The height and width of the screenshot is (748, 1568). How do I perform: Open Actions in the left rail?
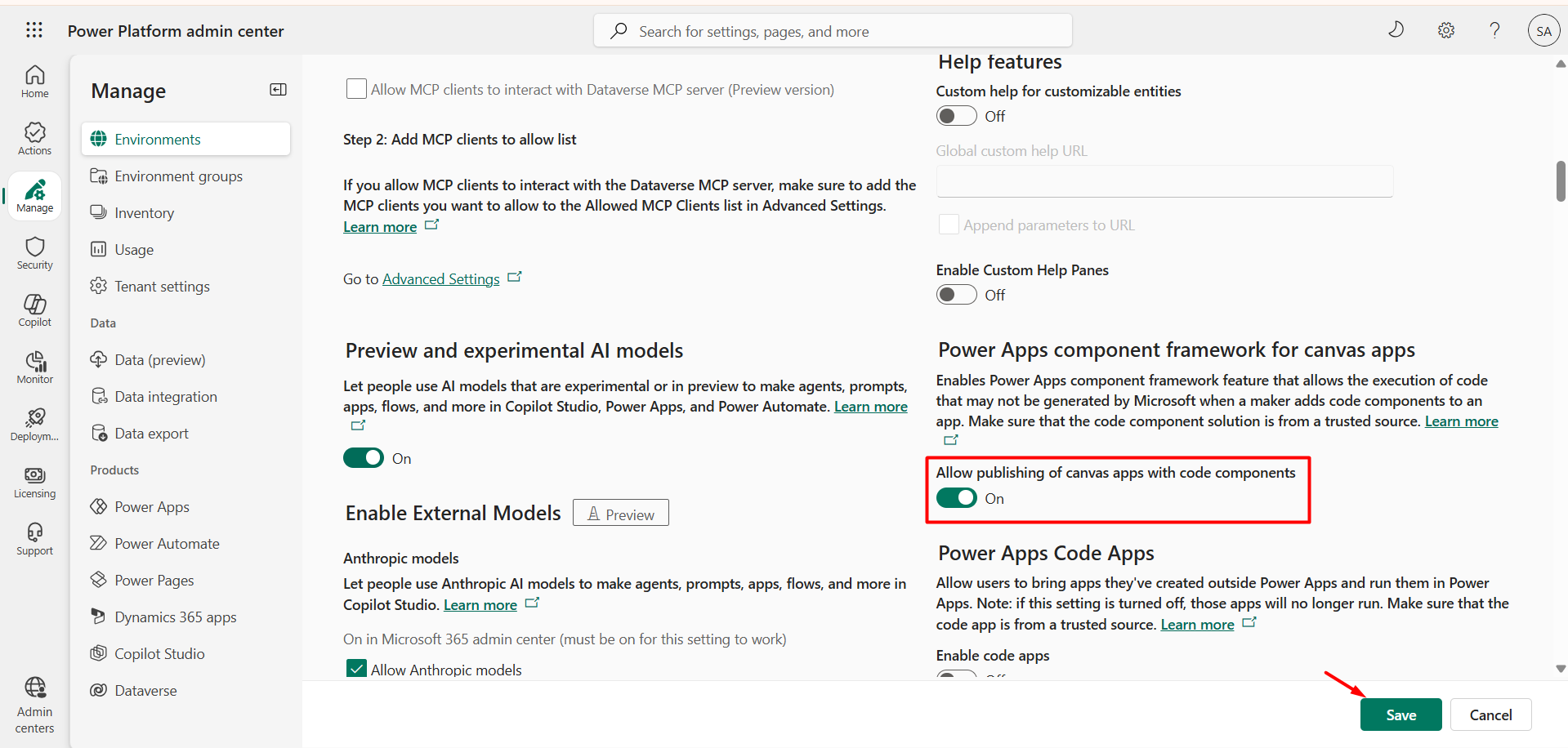click(x=34, y=138)
